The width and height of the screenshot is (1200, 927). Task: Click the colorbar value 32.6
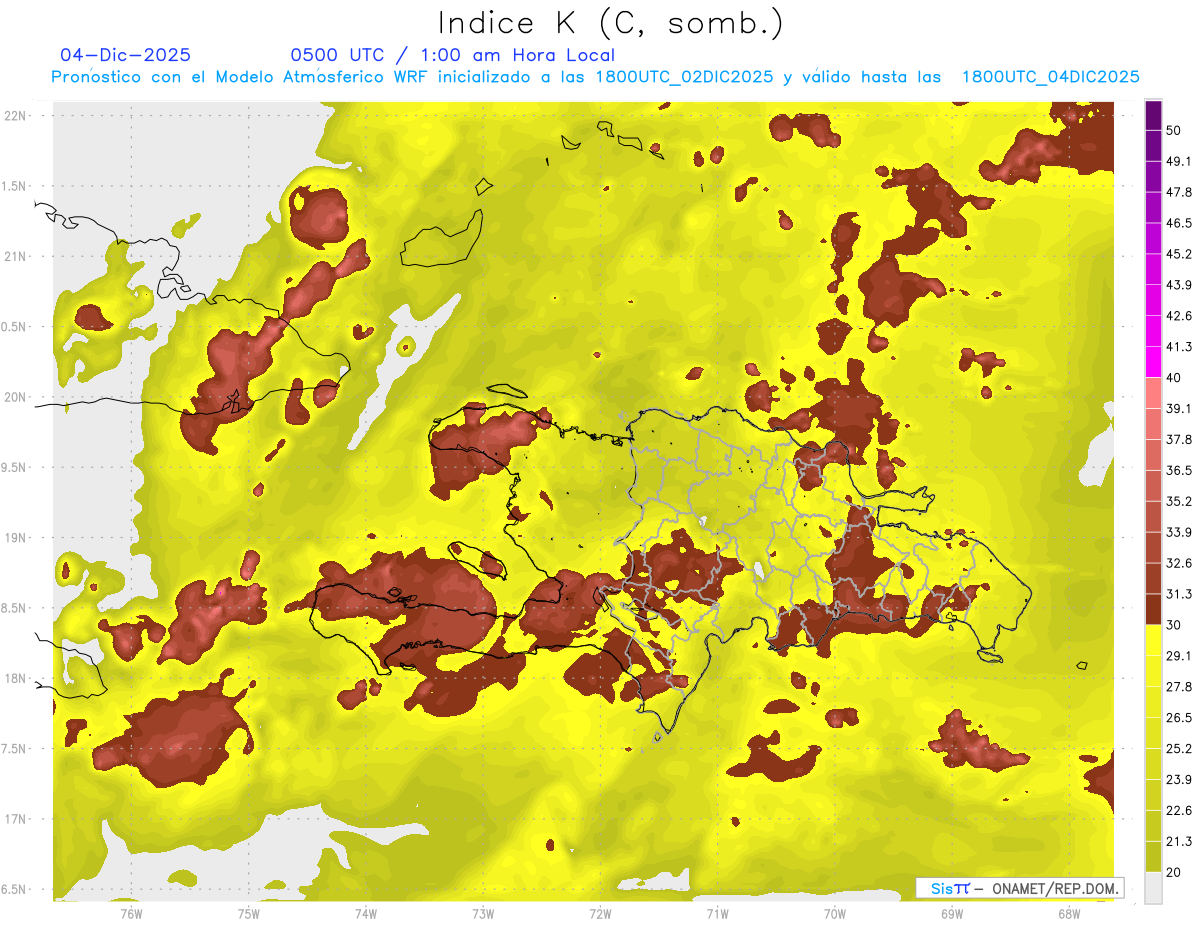pos(1179,563)
